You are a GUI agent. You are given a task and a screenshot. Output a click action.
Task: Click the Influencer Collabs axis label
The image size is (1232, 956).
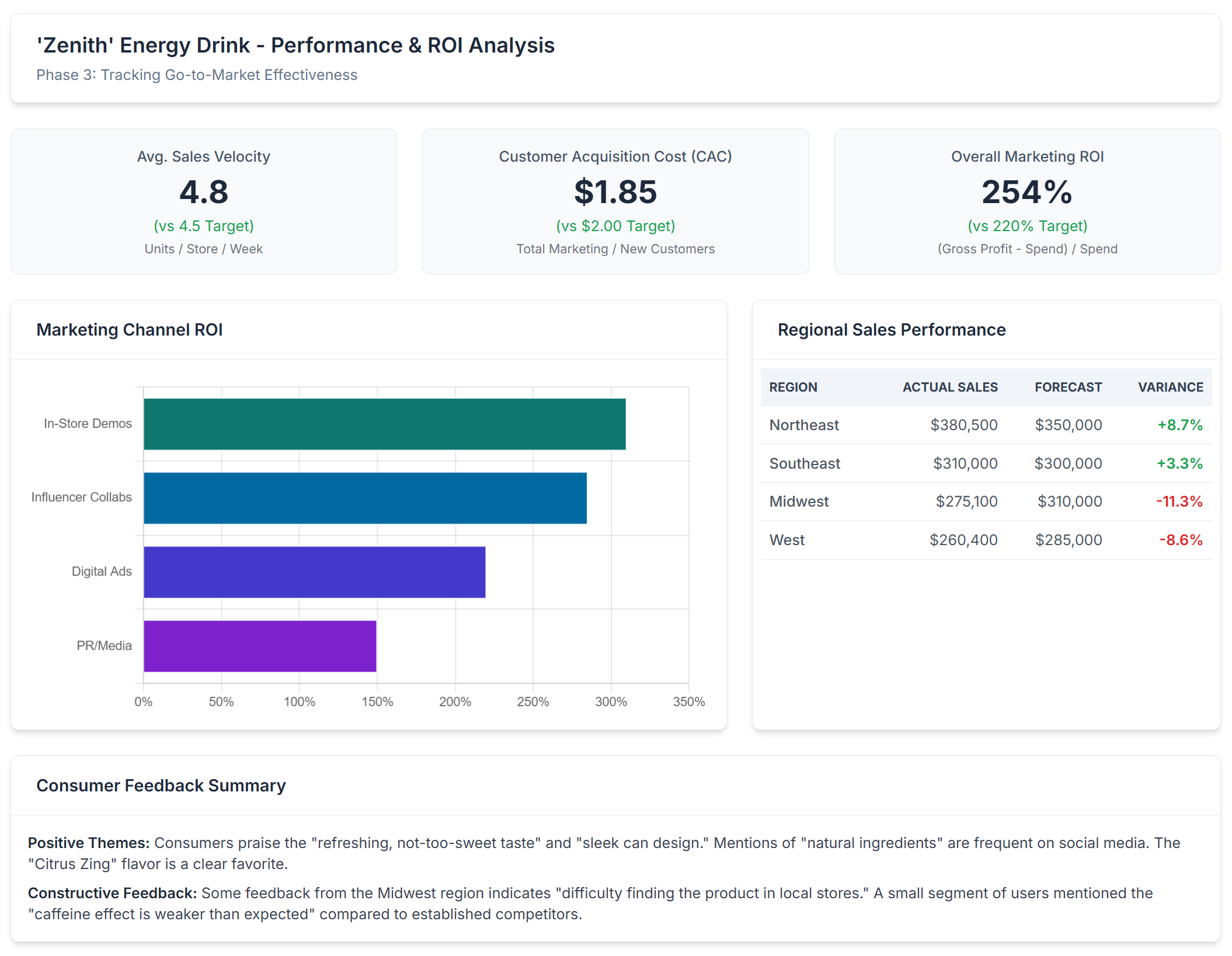pos(82,497)
